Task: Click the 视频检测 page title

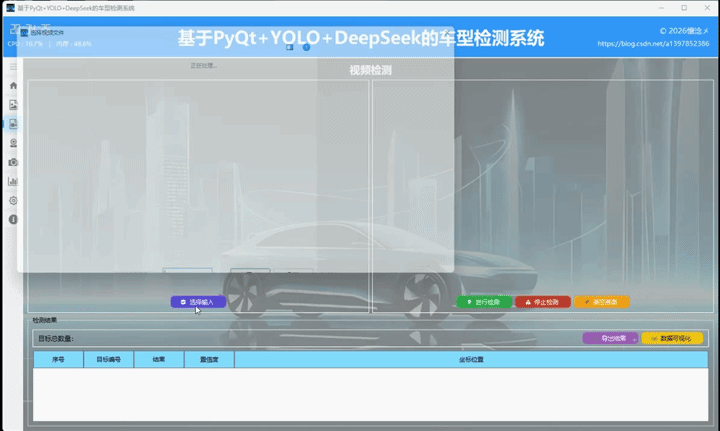Action: (370, 70)
